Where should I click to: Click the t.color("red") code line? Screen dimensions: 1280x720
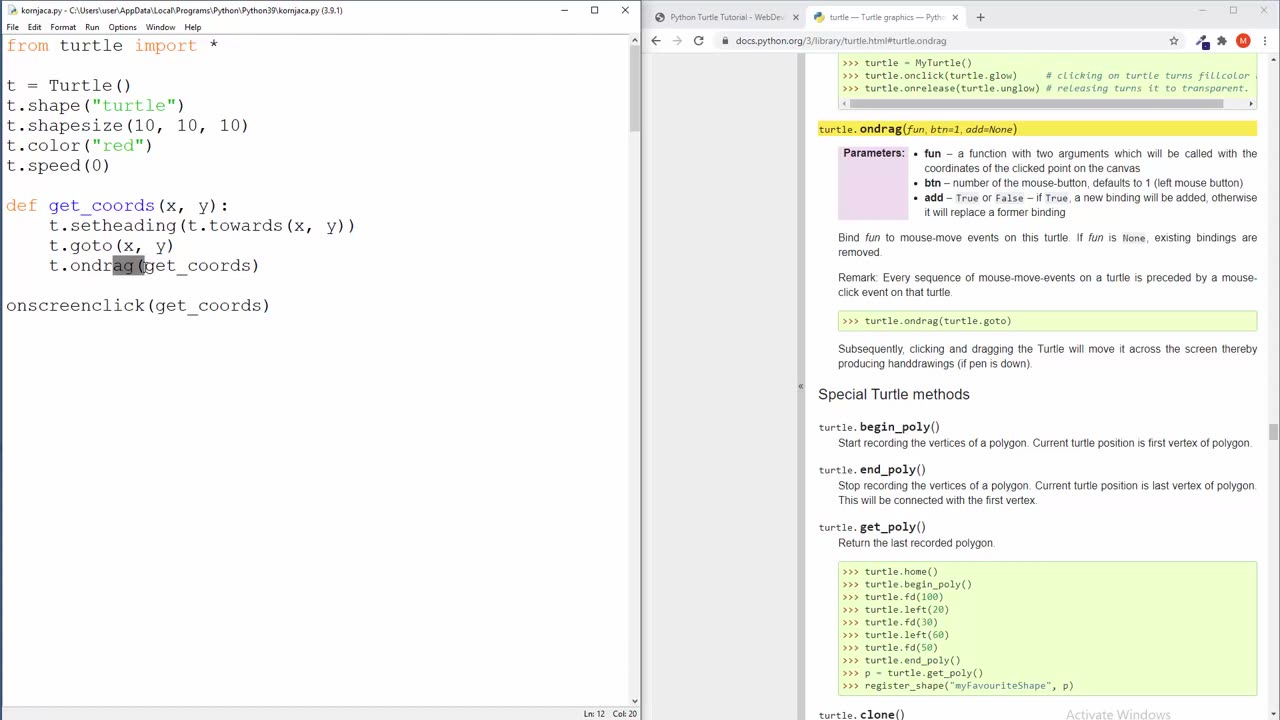coord(79,145)
